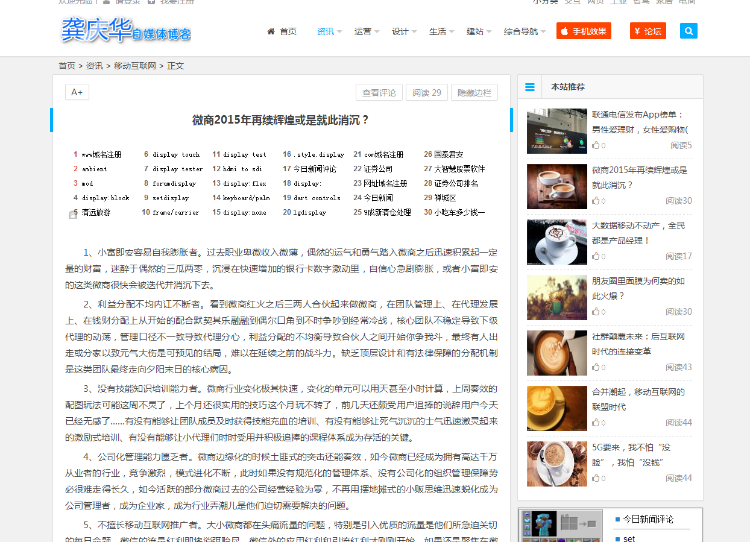750x542 pixels.
Task: Click numbered link 20 'lgdisplay'
Action: pos(310,212)
